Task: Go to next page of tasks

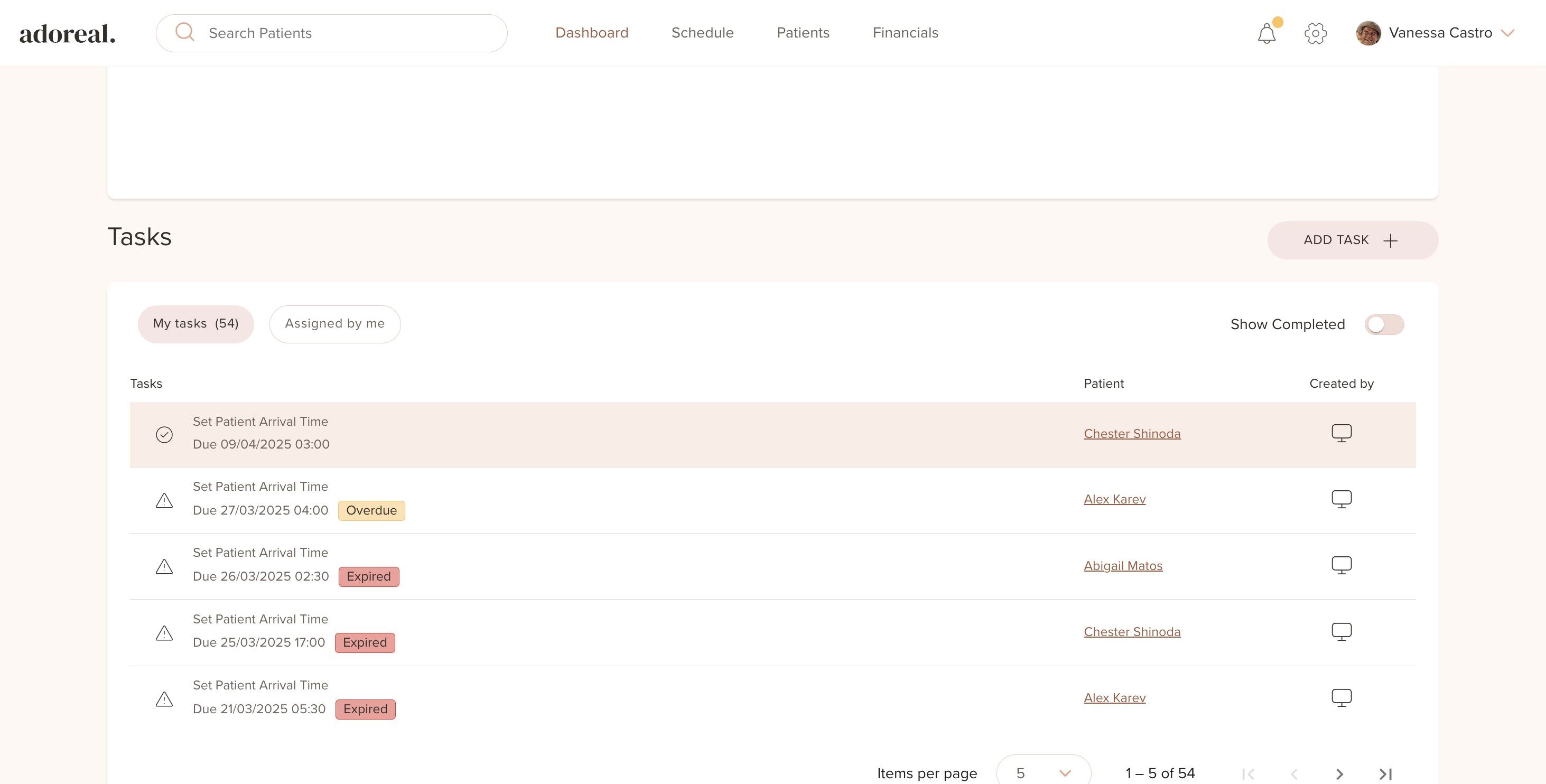Action: (x=1339, y=774)
